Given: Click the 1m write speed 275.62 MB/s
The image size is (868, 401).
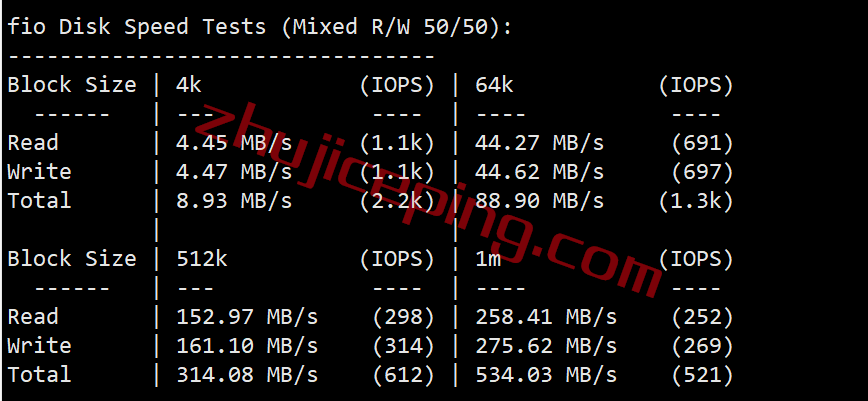Looking at the screenshot, I should pos(546,346).
